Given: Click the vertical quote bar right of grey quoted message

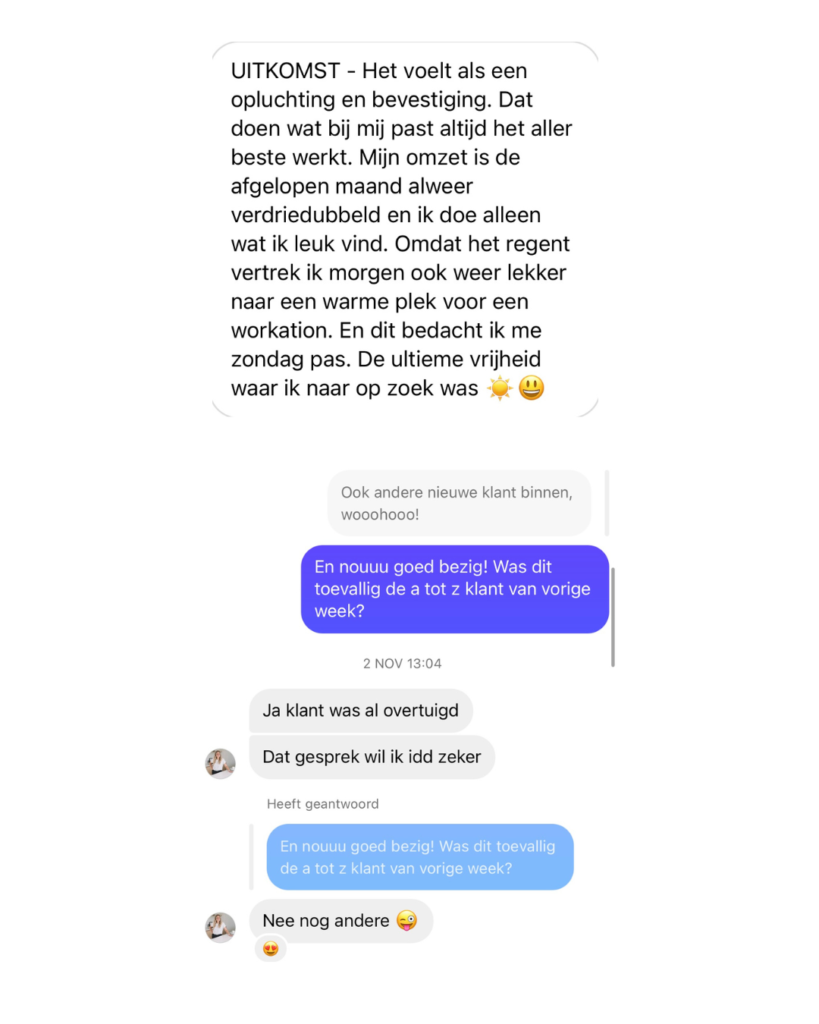Looking at the screenshot, I should tap(607, 503).
